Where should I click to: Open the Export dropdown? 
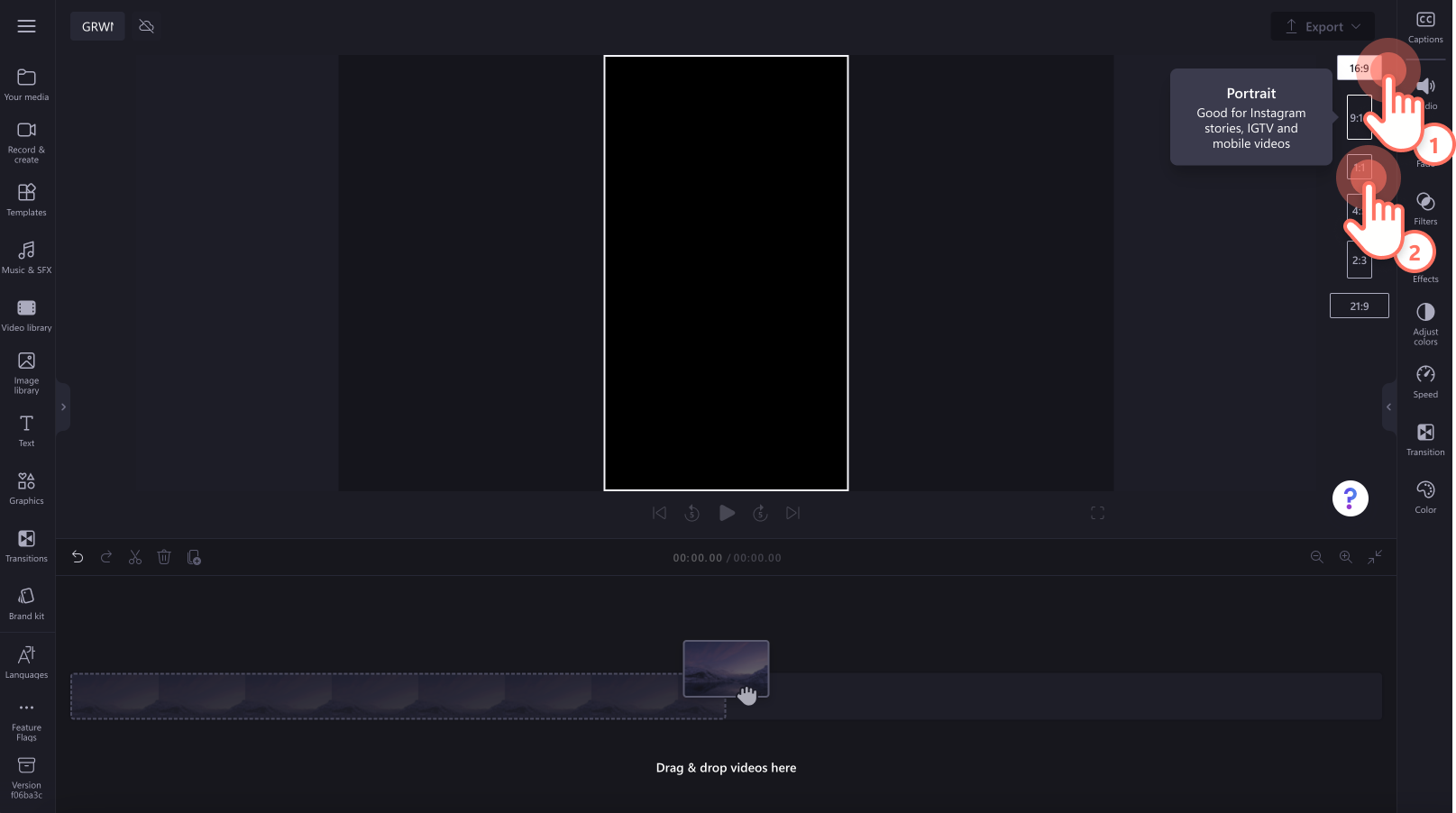click(1323, 26)
